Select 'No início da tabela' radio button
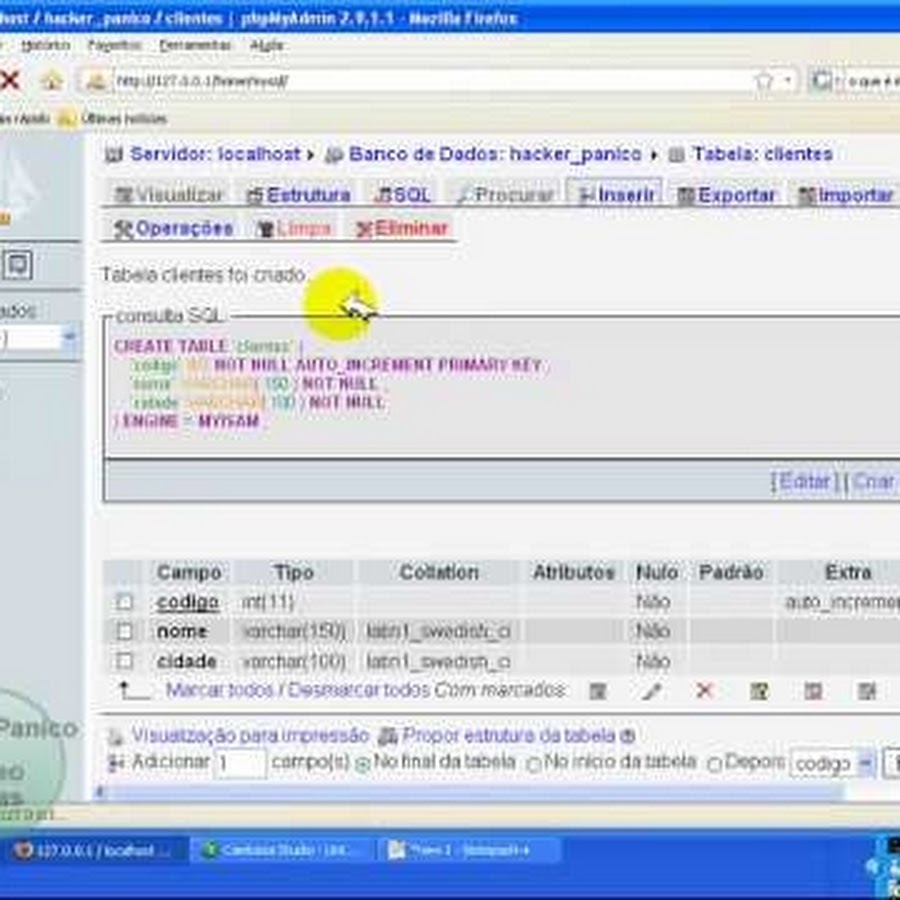The width and height of the screenshot is (900, 900). (x=534, y=764)
